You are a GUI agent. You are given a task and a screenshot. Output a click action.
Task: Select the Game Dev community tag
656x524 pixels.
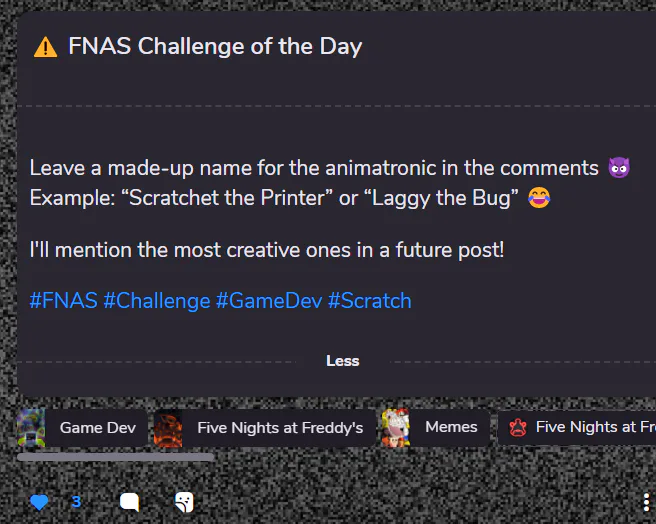tap(97, 428)
